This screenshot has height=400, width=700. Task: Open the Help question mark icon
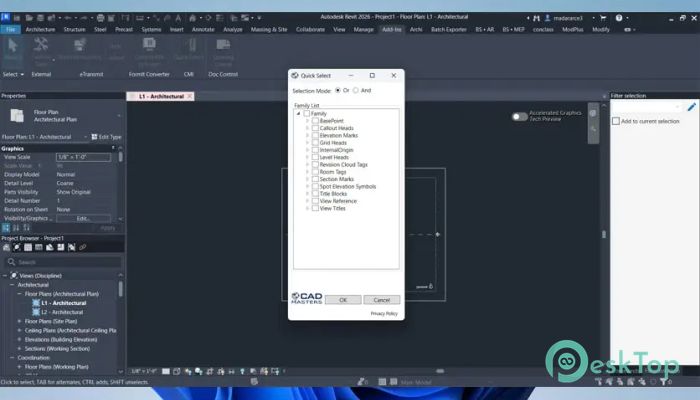(619, 18)
